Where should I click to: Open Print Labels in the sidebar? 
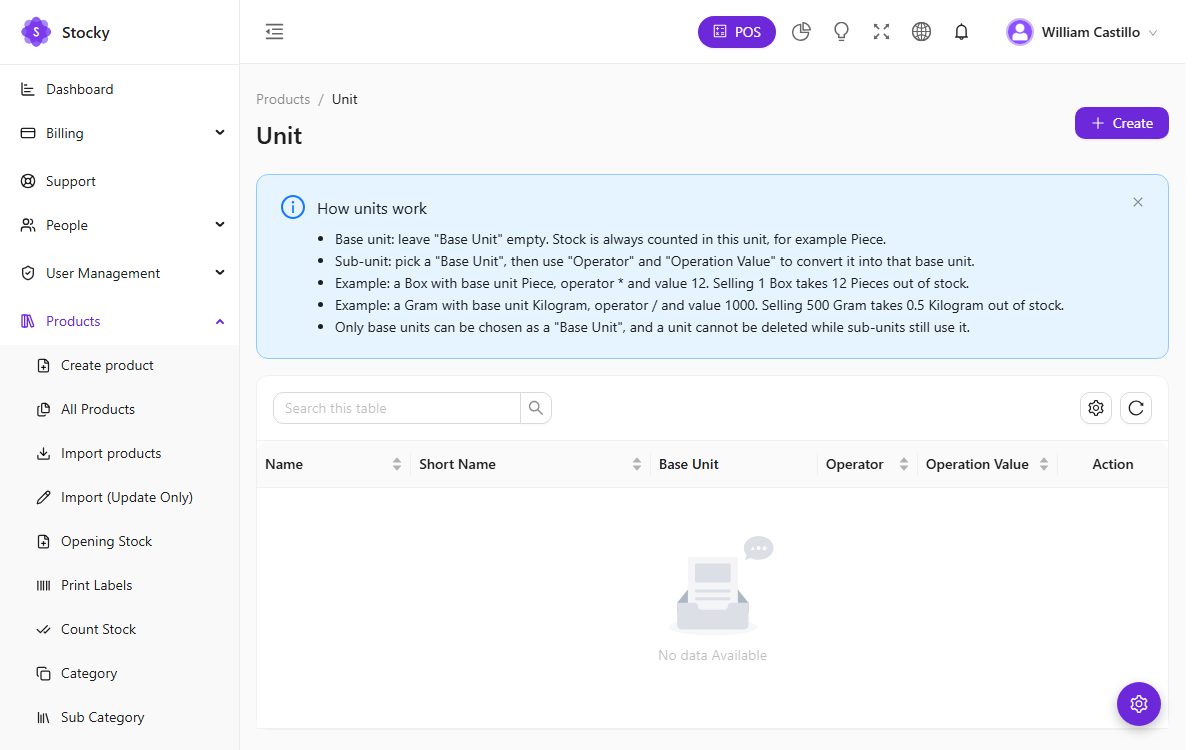120,585
